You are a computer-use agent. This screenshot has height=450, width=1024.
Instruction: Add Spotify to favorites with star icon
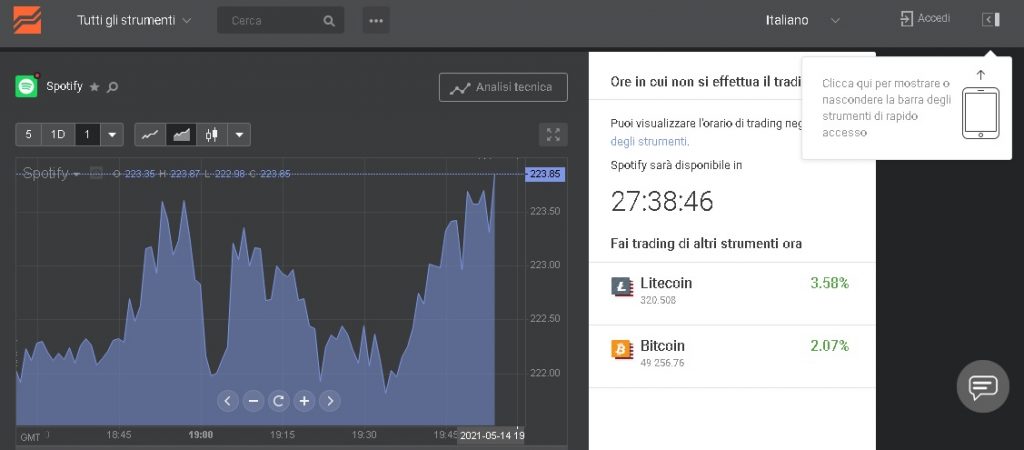95,87
